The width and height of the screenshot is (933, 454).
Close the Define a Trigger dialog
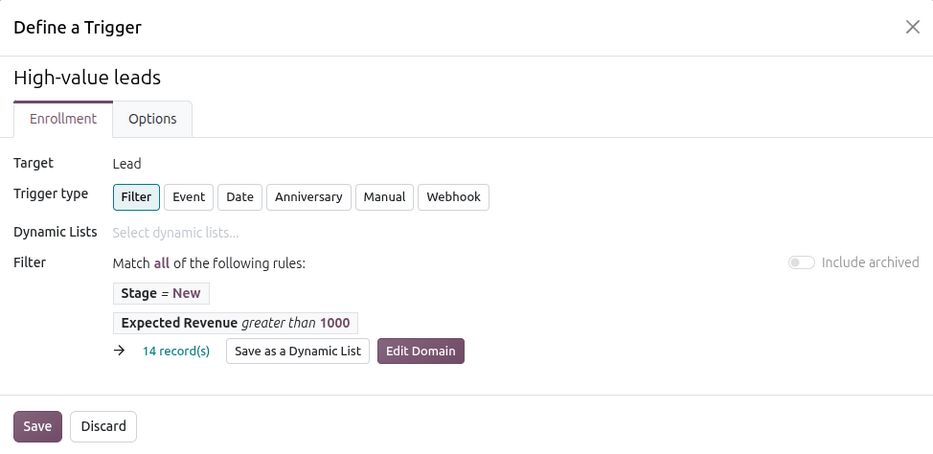click(912, 27)
